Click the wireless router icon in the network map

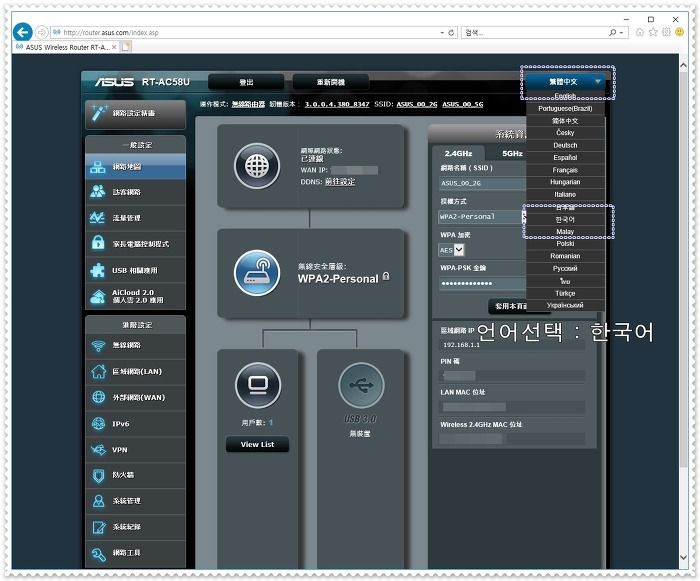[x=257, y=273]
